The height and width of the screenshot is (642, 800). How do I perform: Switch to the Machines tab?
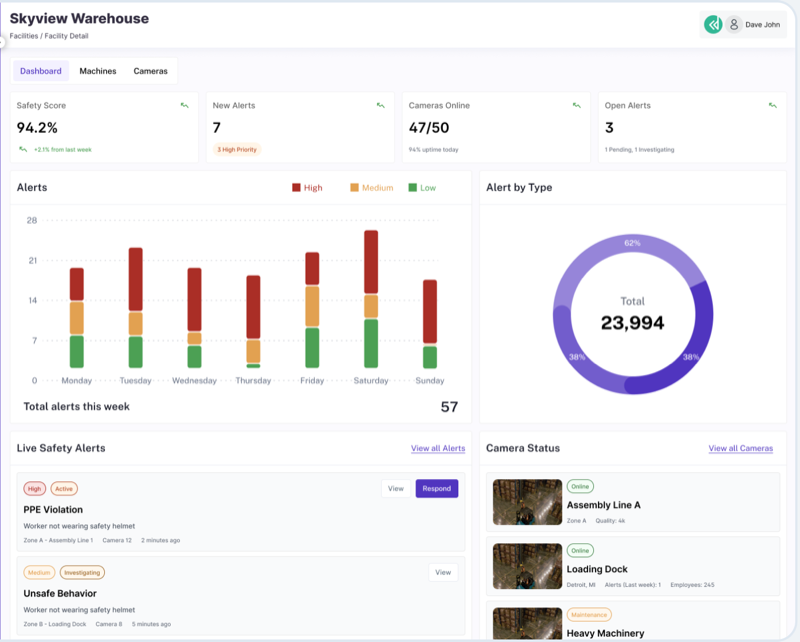[99, 72]
